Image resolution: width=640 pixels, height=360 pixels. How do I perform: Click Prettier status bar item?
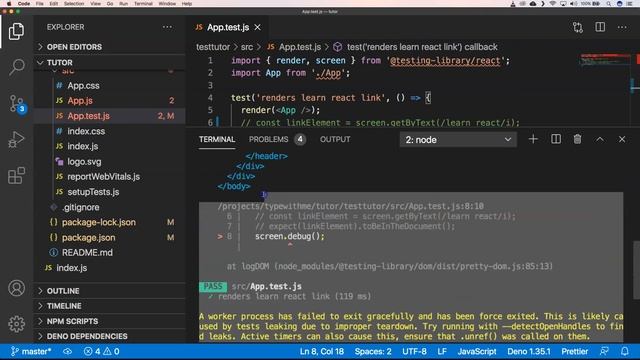575,351
